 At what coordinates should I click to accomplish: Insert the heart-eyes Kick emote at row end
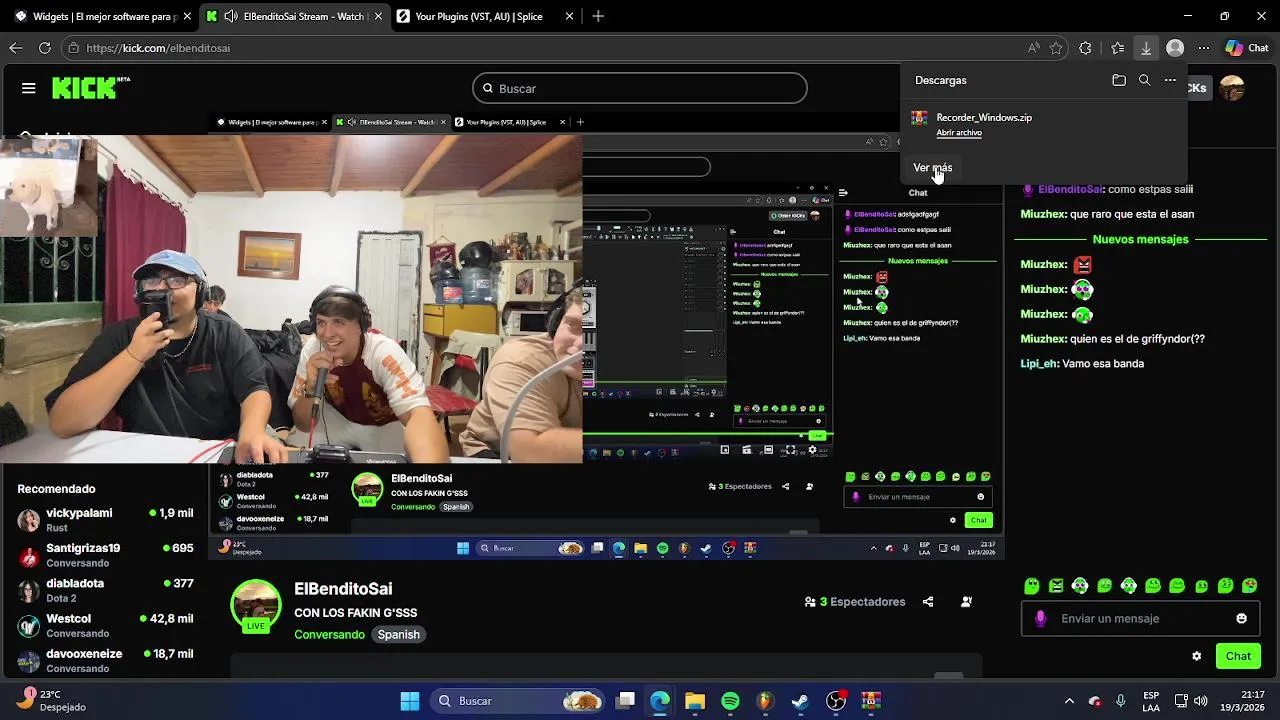[1249, 586]
